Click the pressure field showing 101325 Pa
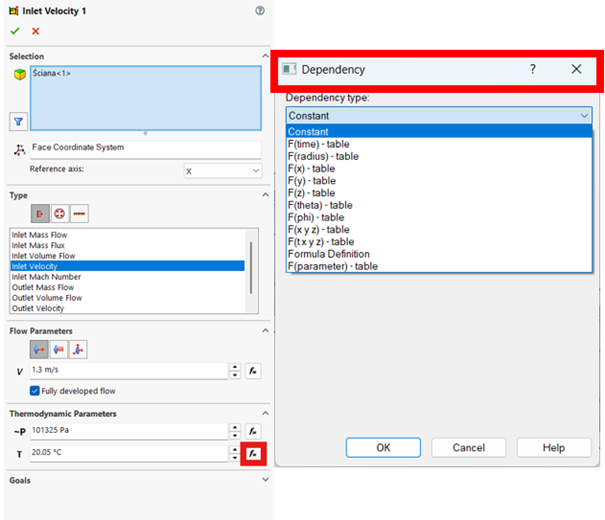 128,431
